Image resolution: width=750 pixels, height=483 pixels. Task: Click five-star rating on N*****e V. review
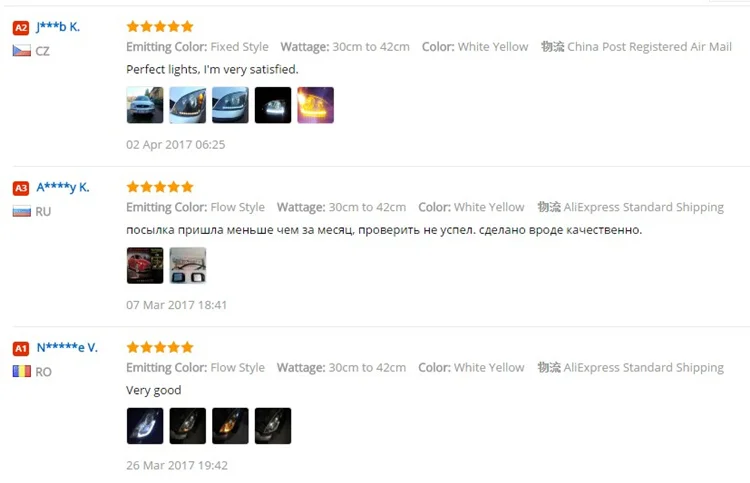[160, 347]
